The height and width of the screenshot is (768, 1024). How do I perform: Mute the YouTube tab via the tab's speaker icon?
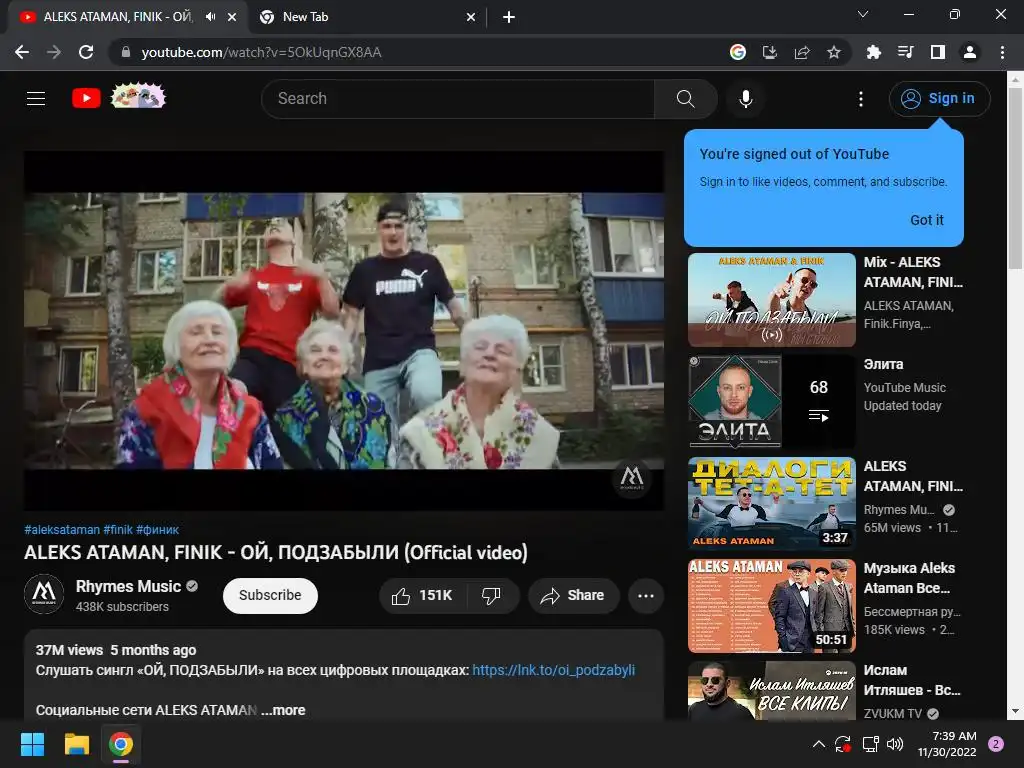(x=210, y=17)
